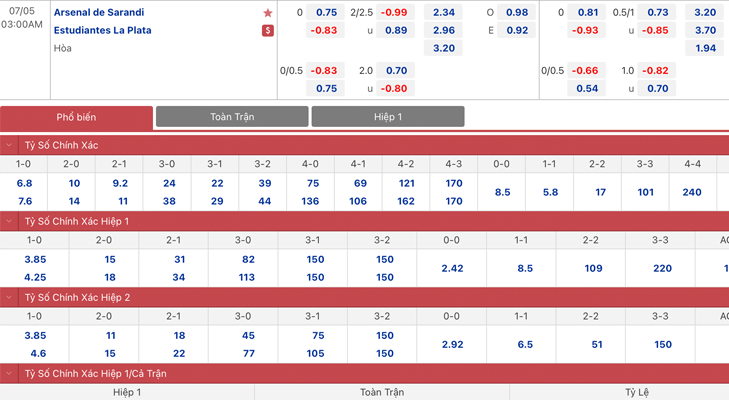729x400 pixels.
Task: Pick under 2/2.5 odds 0.89
Action: point(395,30)
